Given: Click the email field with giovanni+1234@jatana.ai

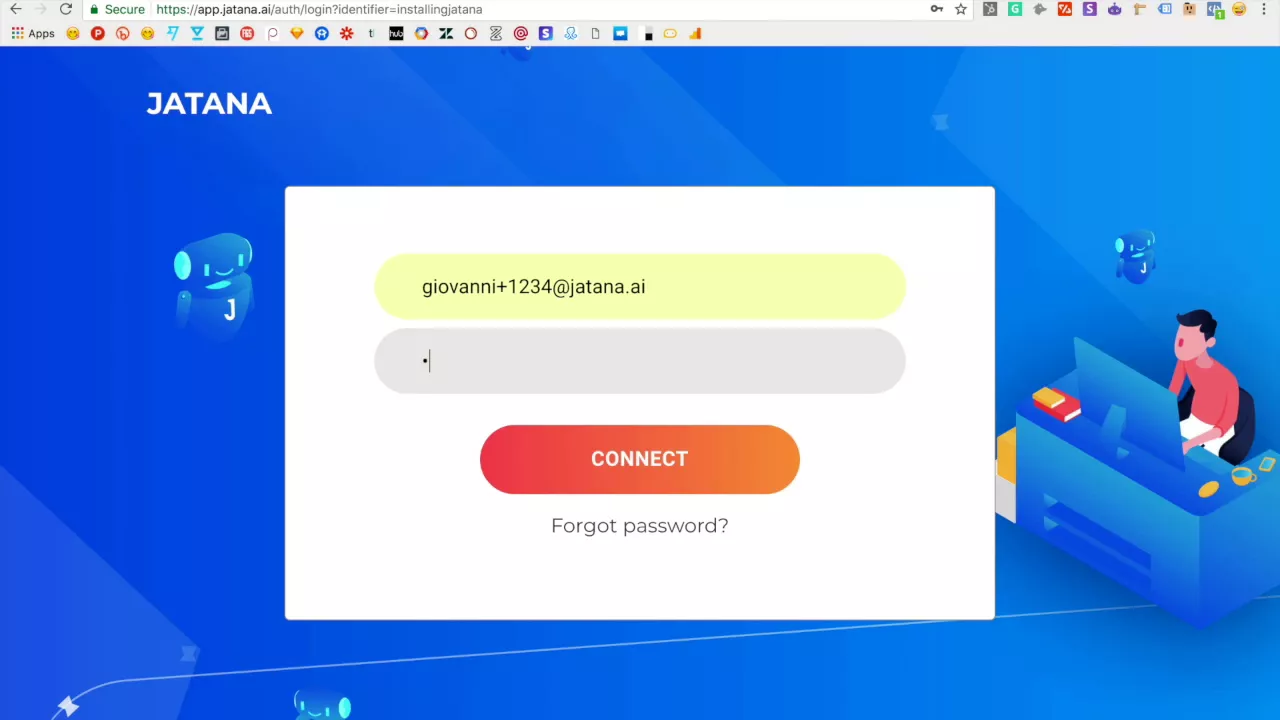Looking at the screenshot, I should [x=640, y=287].
